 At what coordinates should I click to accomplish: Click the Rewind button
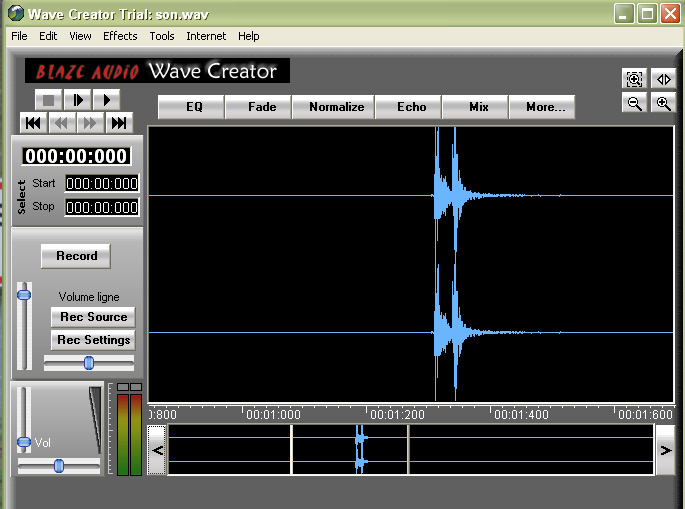point(62,123)
